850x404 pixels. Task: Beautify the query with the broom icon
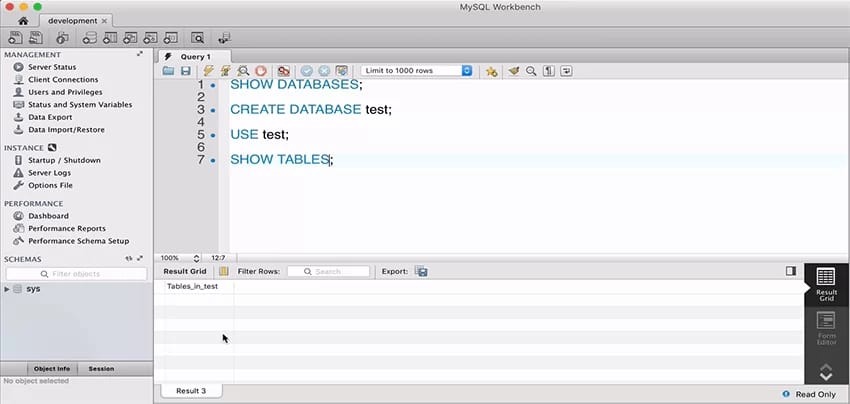tap(514, 71)
